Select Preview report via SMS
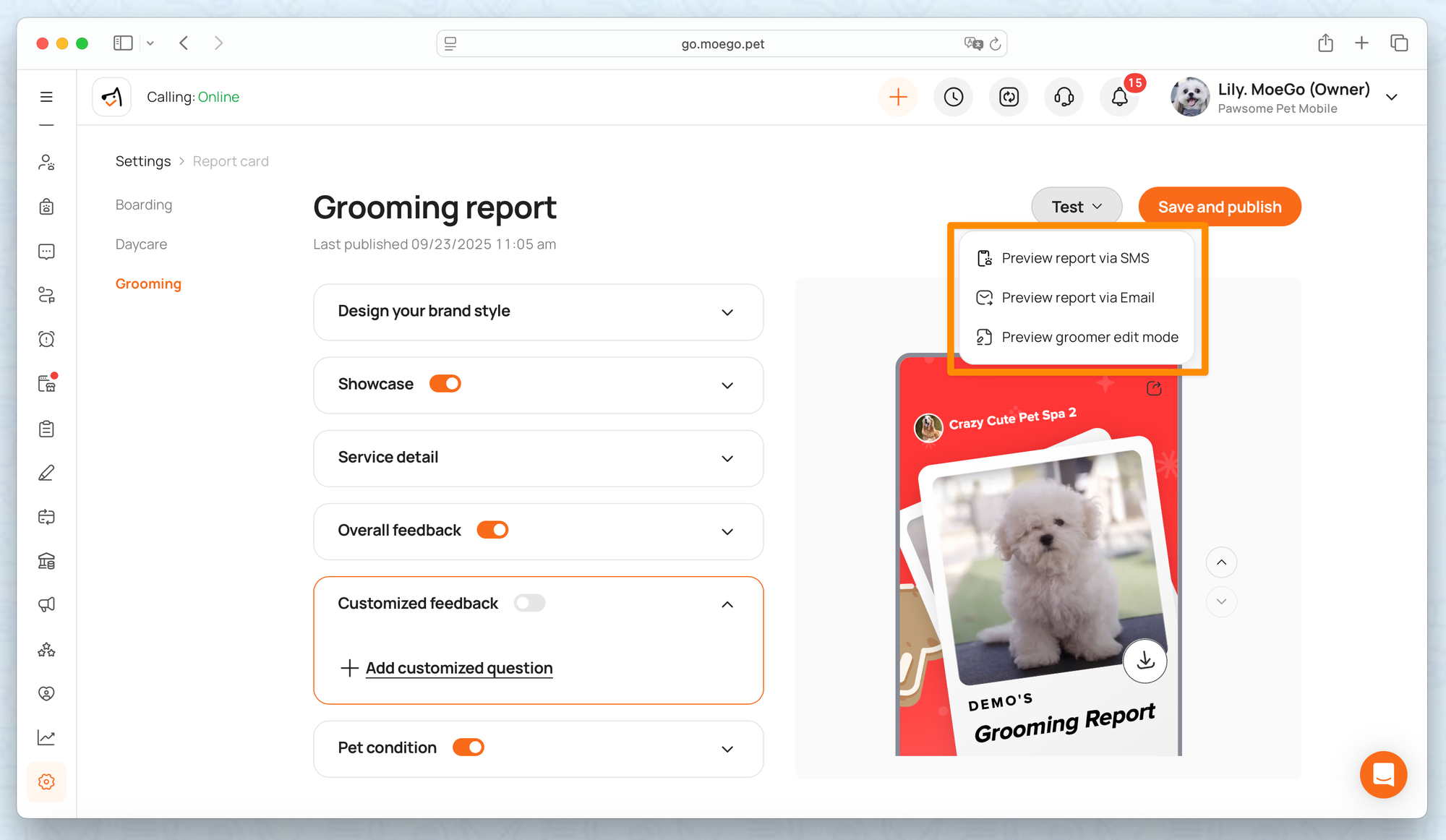This screenshot has height=840, width=1446. coord(1074,258)
